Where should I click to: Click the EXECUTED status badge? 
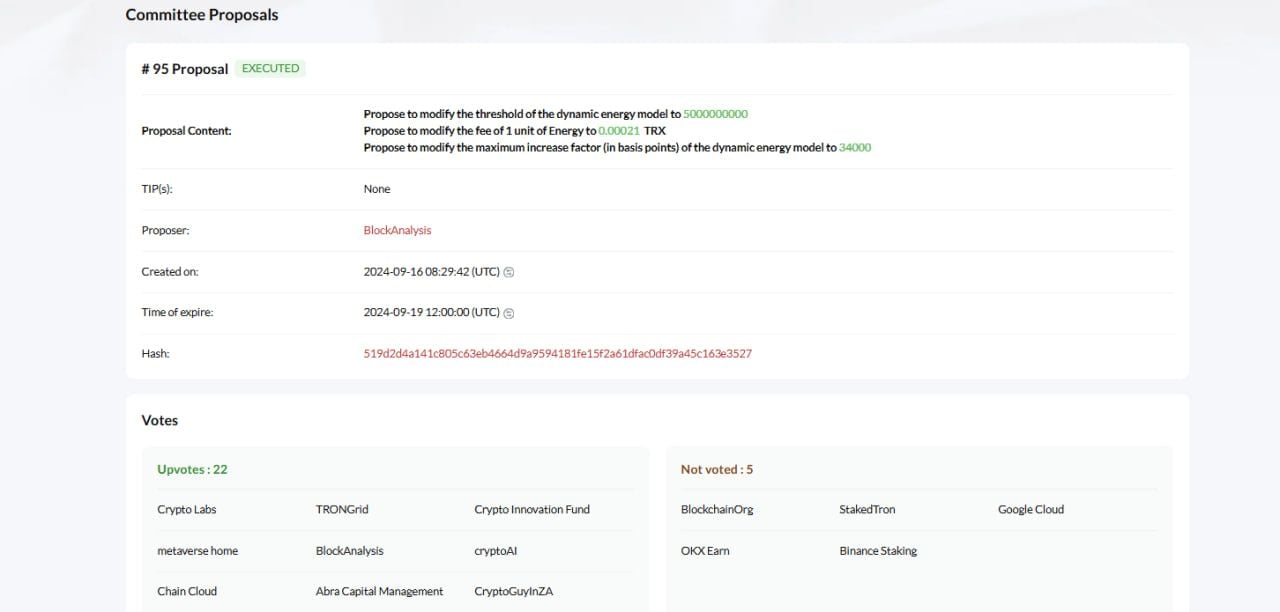270,68
